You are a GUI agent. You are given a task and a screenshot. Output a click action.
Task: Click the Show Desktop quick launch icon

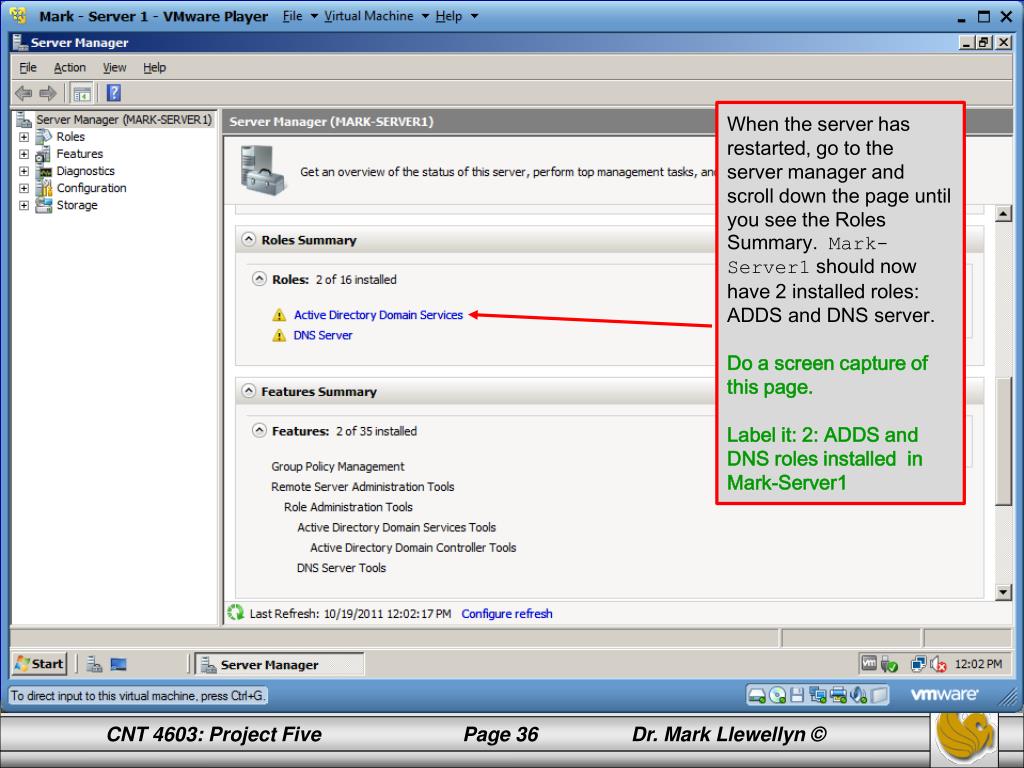(118, 664)
